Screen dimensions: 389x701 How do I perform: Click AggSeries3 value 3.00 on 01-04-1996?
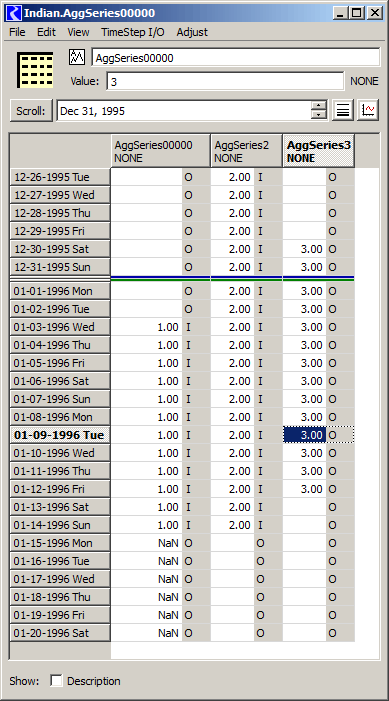[x=304, y=345]
